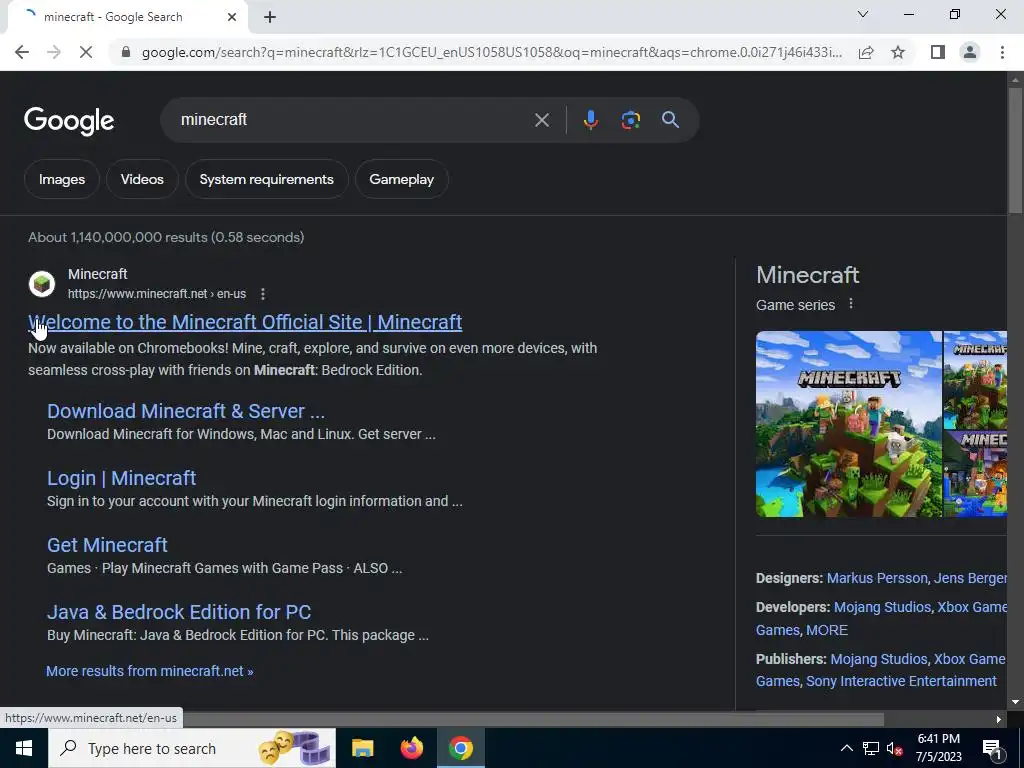
Task: Focus the minecraft search input
Action: tap(353, 120)
